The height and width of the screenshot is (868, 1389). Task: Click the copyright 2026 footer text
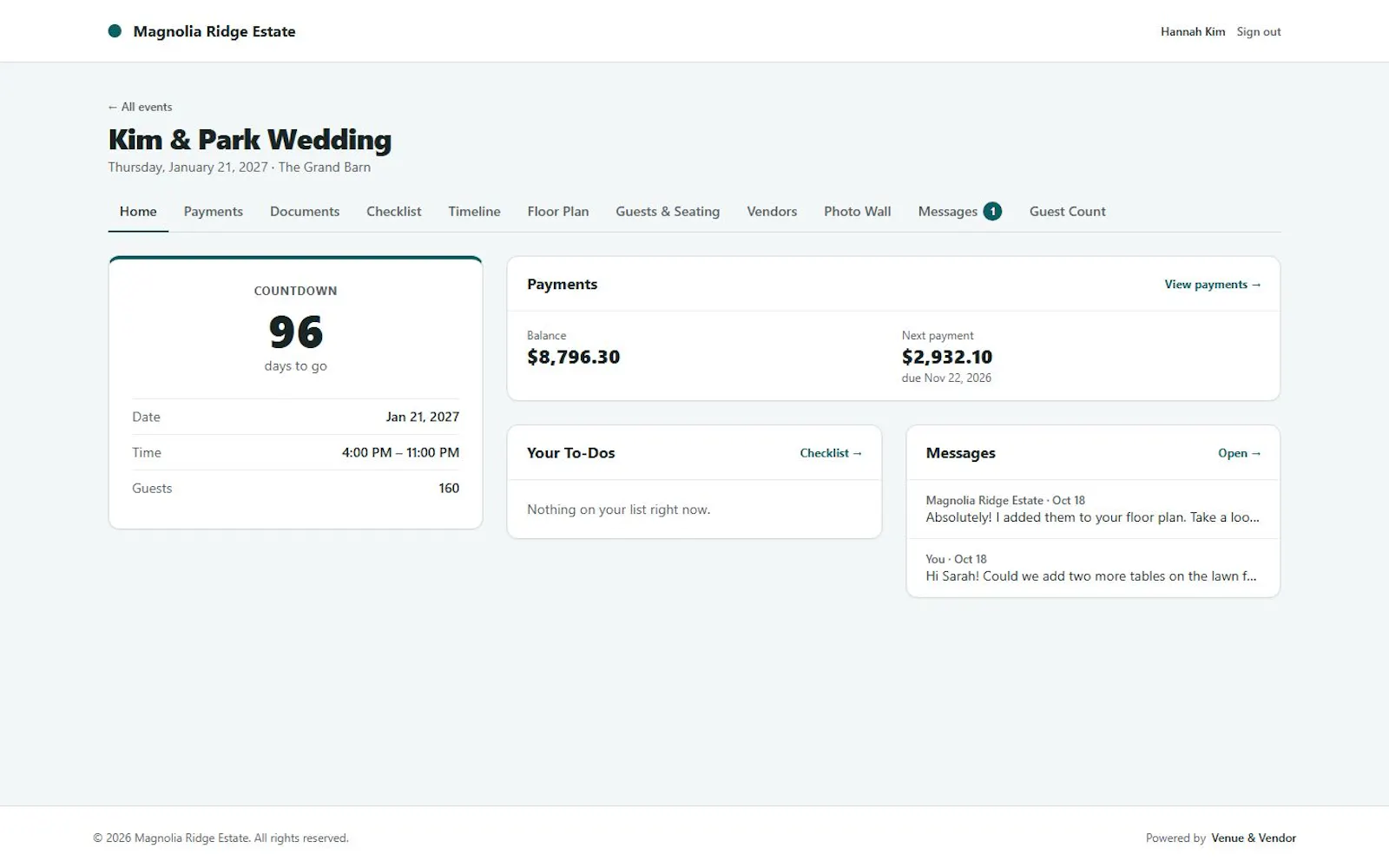(221, 838)
